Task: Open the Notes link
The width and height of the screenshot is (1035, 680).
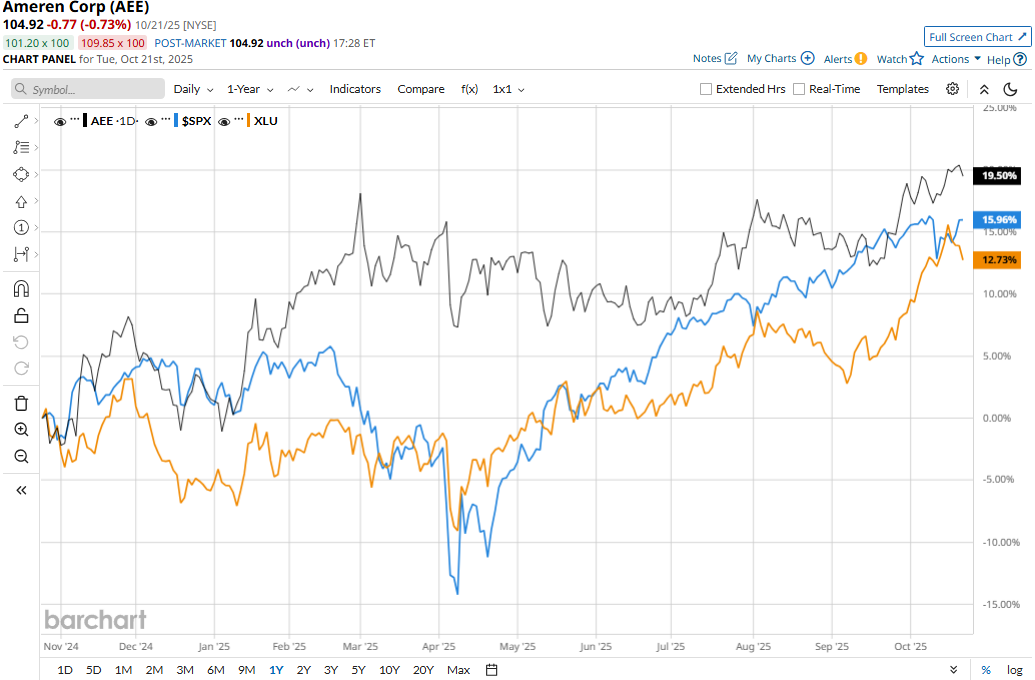Action: click(x=707, y=58)
